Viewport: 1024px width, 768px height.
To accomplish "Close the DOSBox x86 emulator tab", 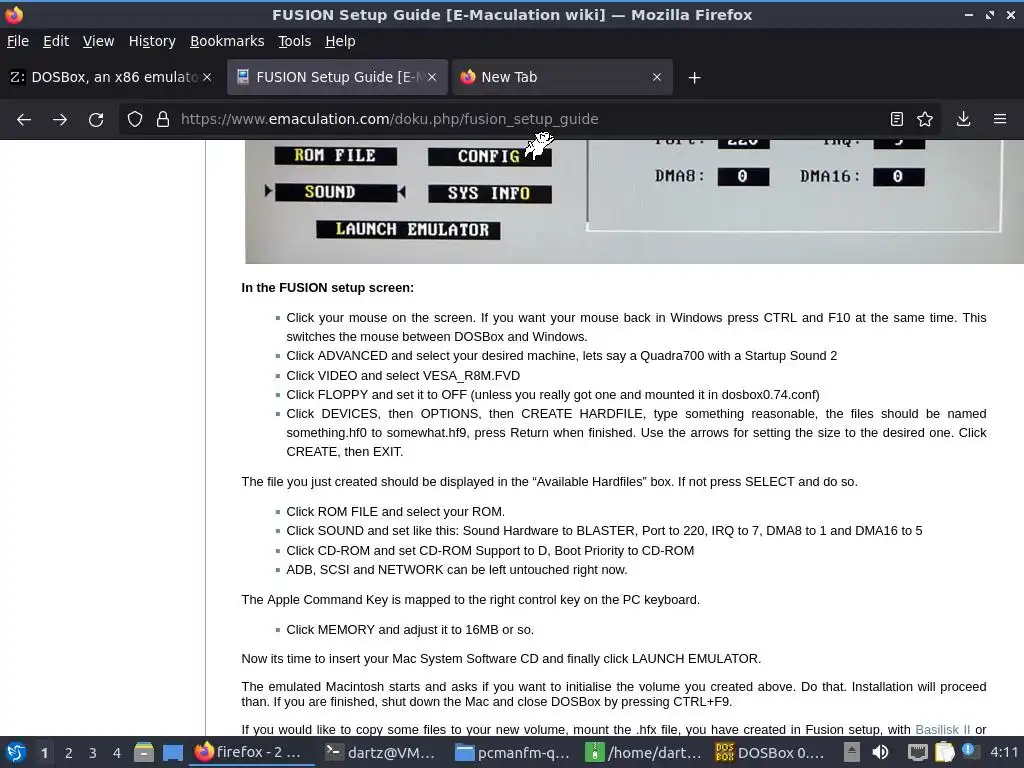I will 207,77.
